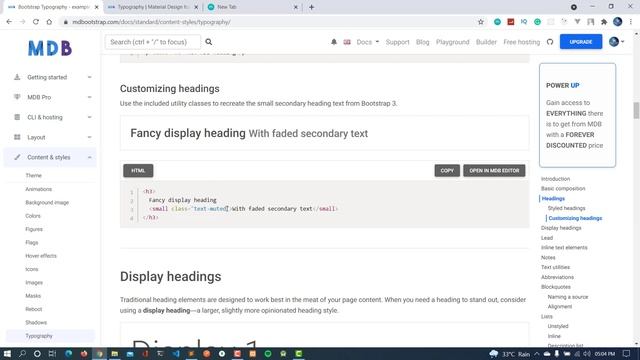Click the Content & styles pencil icon
The height and width of the screenshot is (360, 640).
(x=17, y=157)
